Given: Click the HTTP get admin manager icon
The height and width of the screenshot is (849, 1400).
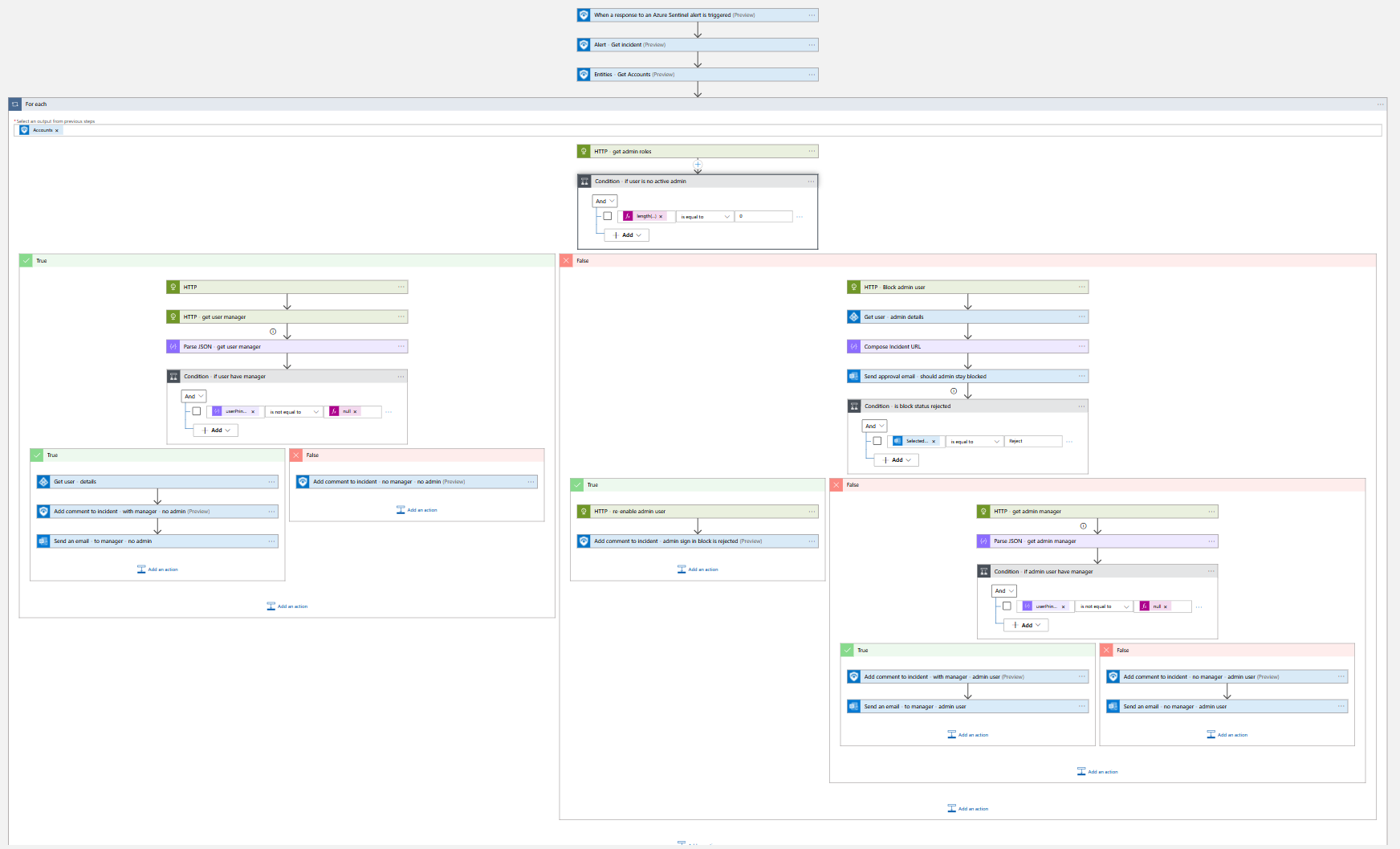Looking at the screenshot, I should click(x=983, y=511).
